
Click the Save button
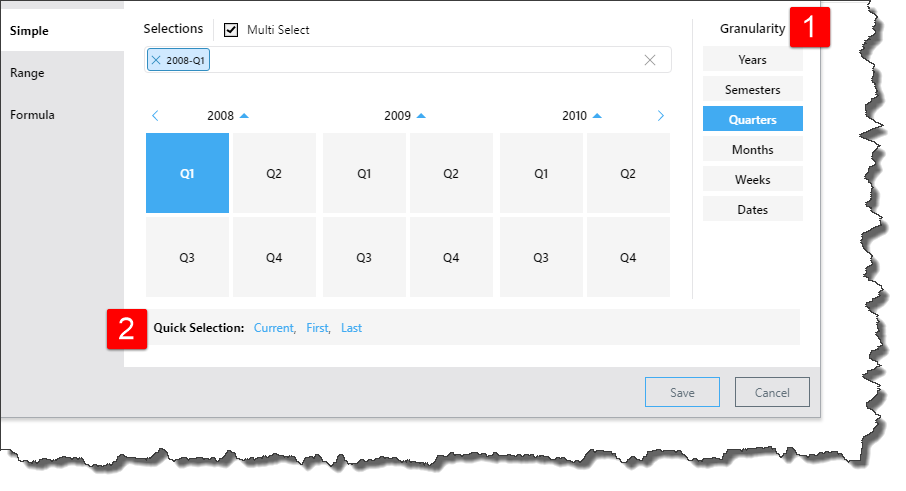(682, 393)
